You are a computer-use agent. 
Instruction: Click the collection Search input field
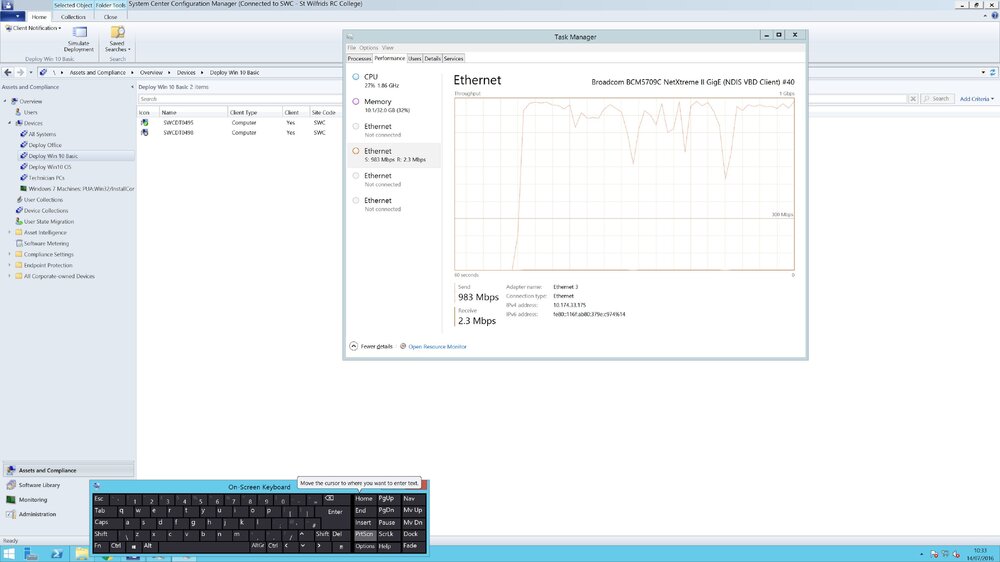pos(522,99)
